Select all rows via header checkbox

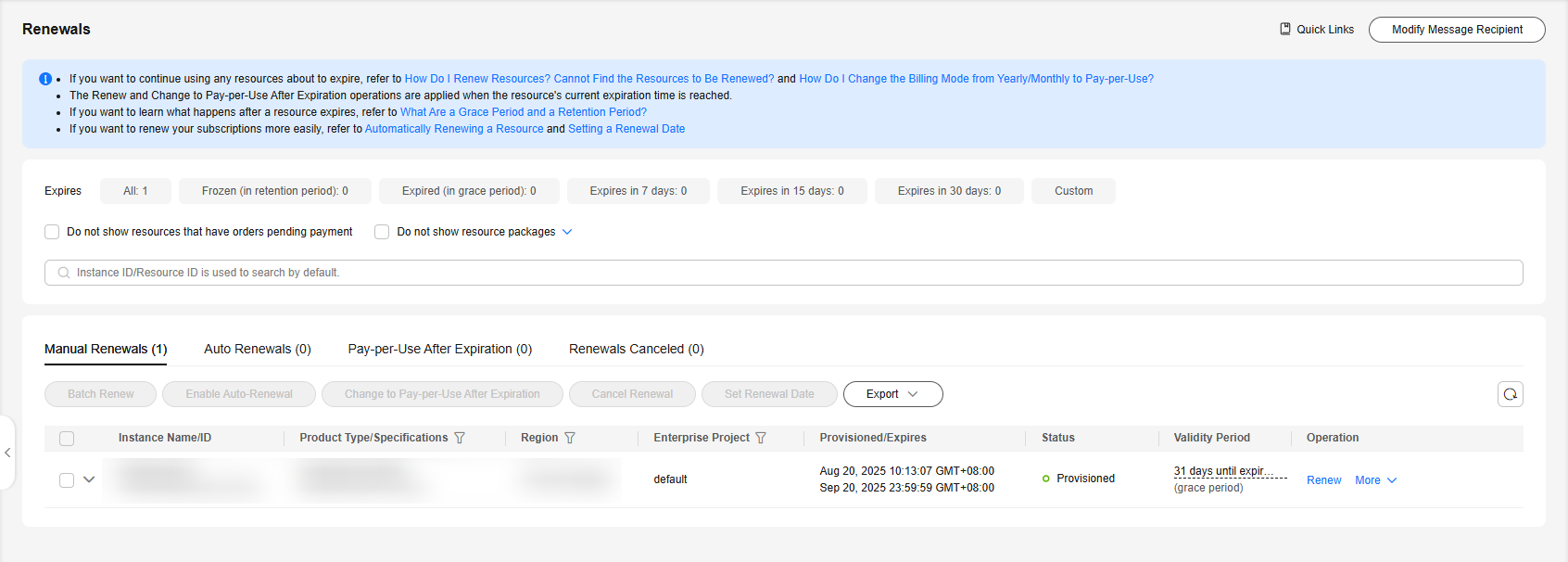pos(67,439)
